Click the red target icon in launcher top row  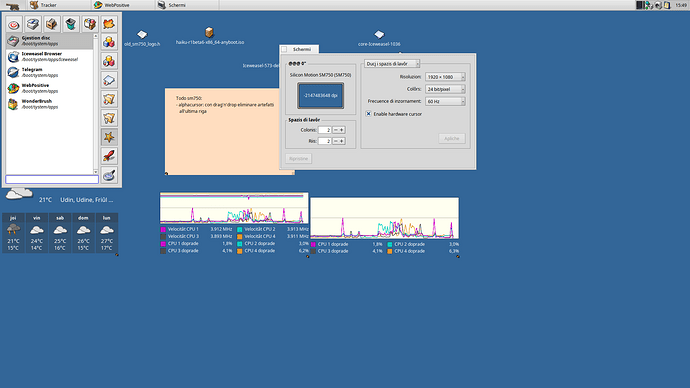(x=14, y=25)
